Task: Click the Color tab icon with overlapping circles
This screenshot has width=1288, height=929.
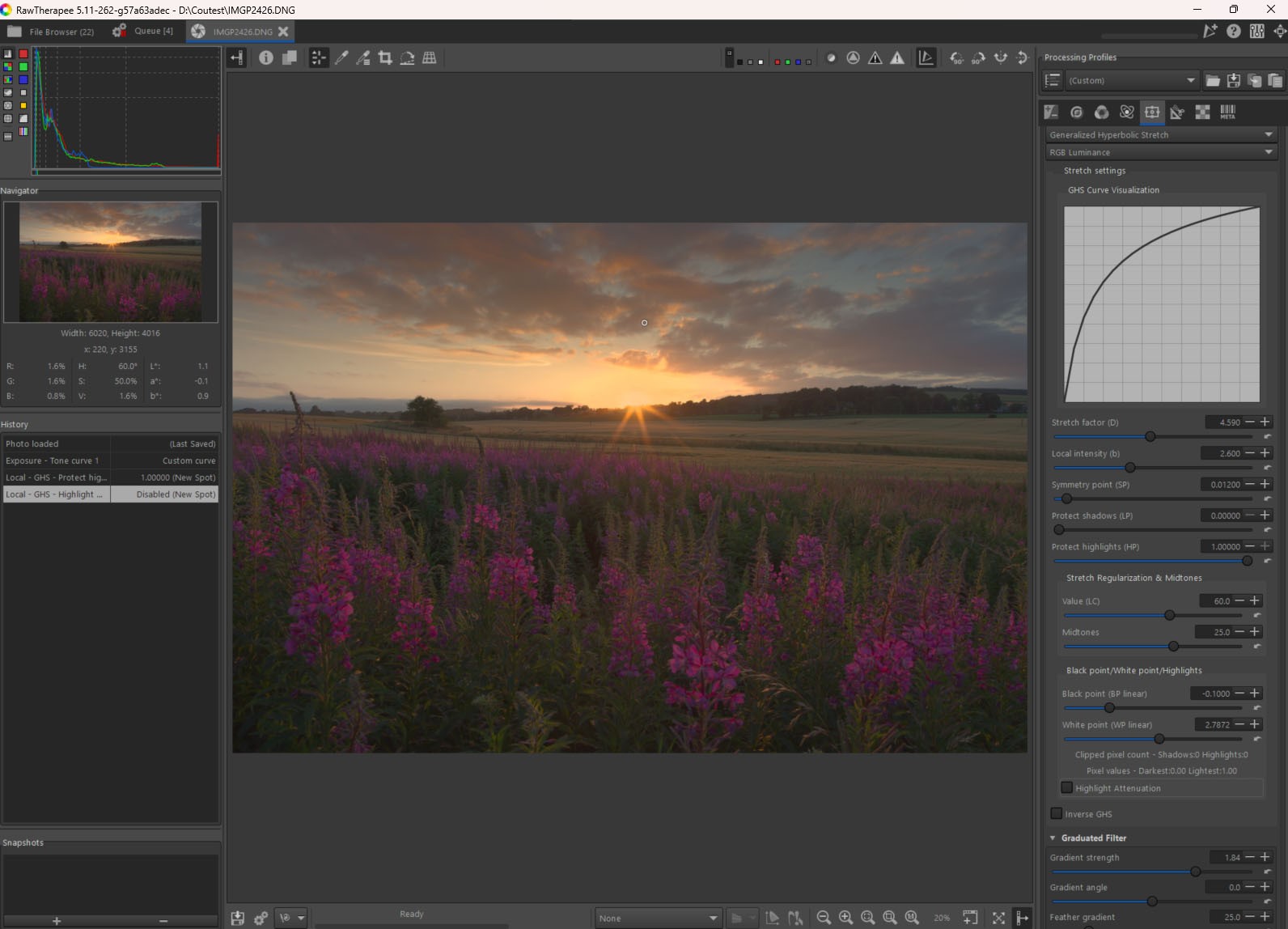Action: point(1101,112)
